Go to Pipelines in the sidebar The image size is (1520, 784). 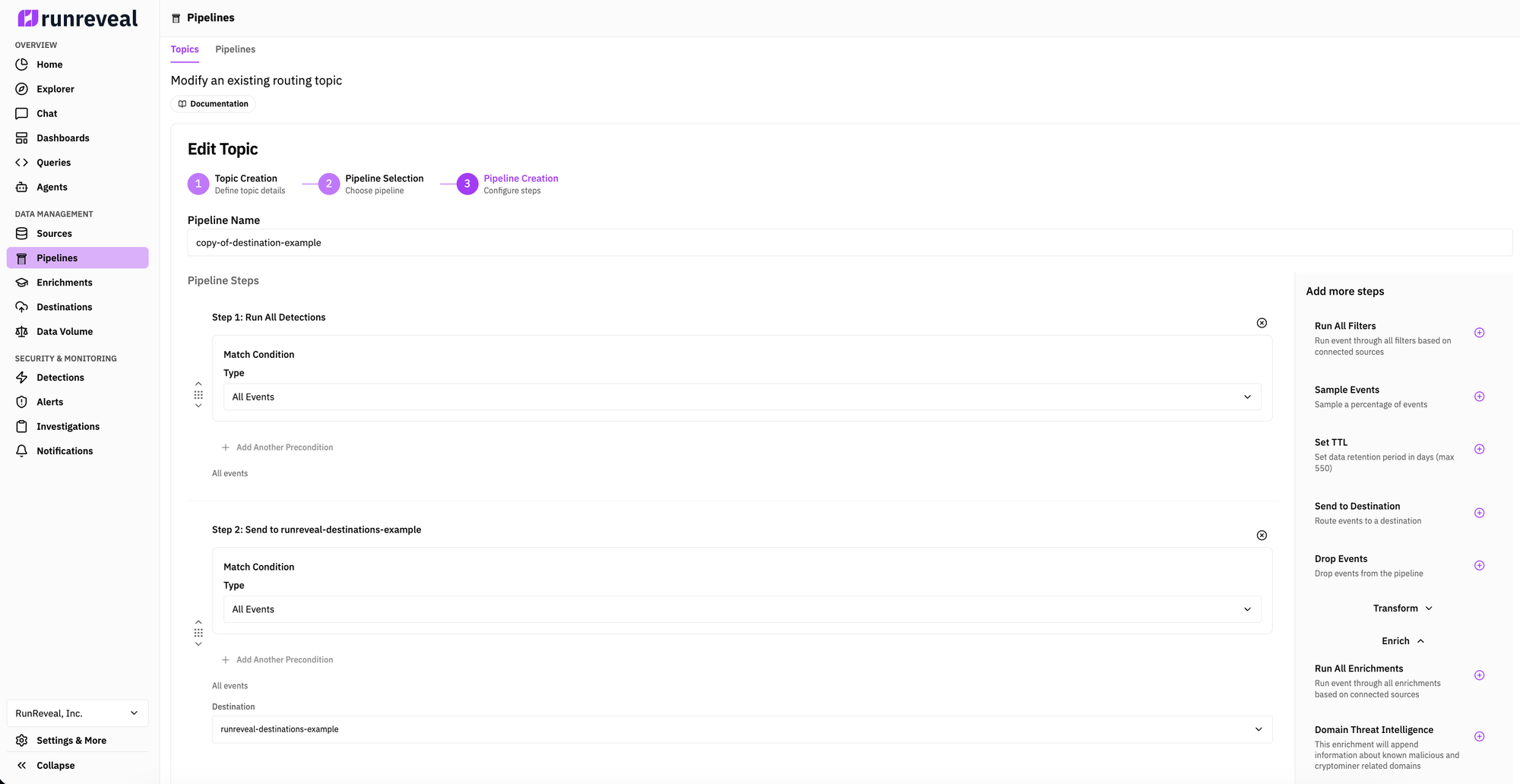click(78, 258)
